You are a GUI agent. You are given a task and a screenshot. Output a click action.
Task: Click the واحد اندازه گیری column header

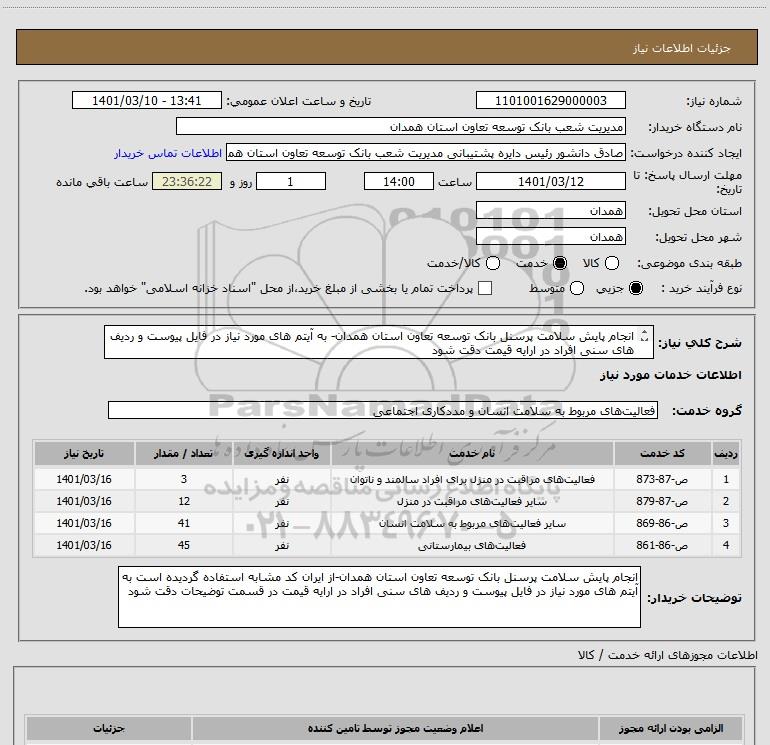pyautogui.click(x=281, y=453)
